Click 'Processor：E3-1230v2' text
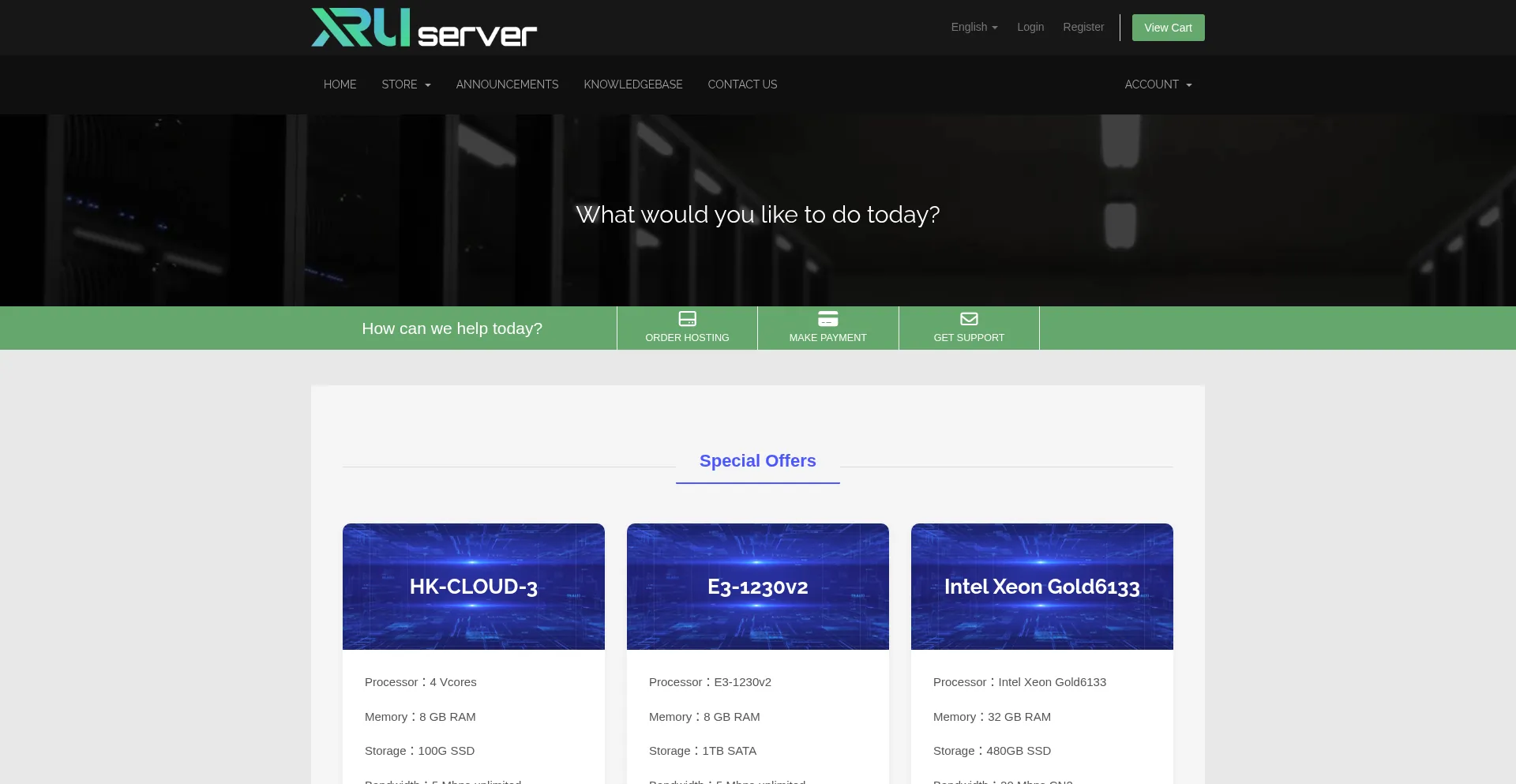The height and width of the screenshot is (784, 1516). pos(710,682)
